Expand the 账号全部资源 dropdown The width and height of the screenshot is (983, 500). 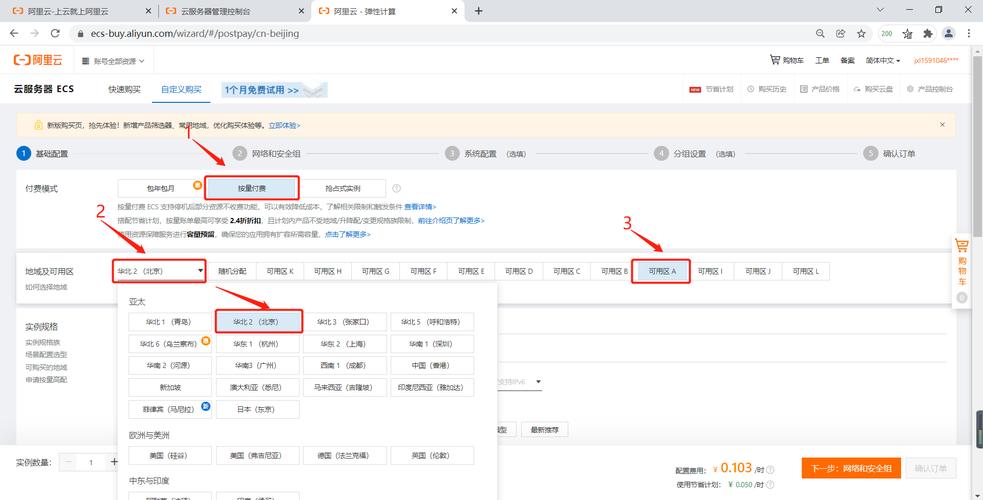(x=113, y=61)
